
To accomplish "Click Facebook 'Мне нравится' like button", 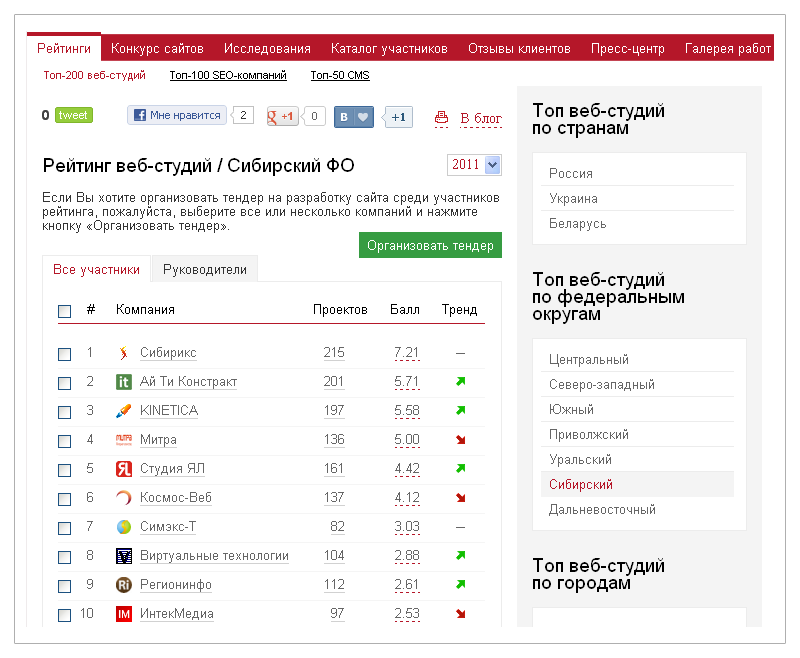I will [177, 115].
